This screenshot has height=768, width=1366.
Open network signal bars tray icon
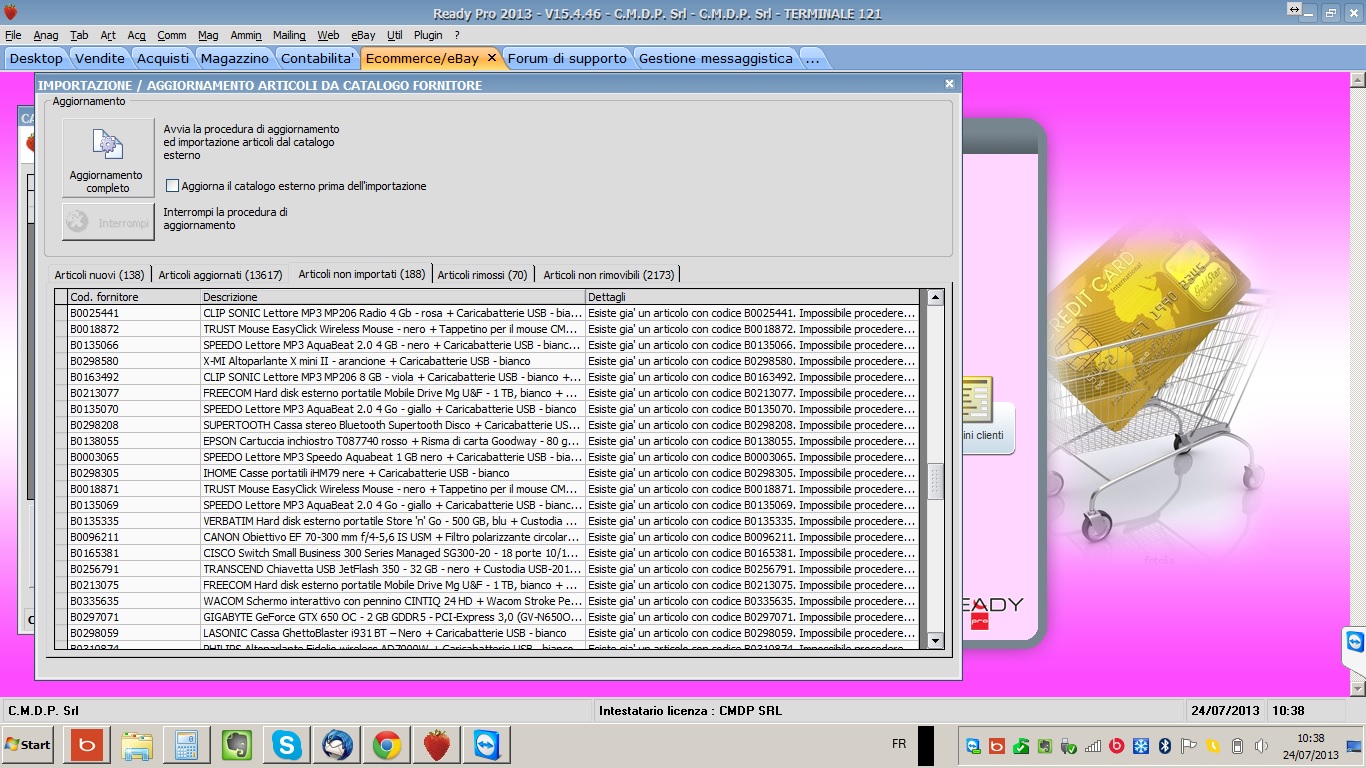click(x=1093, y=746)
